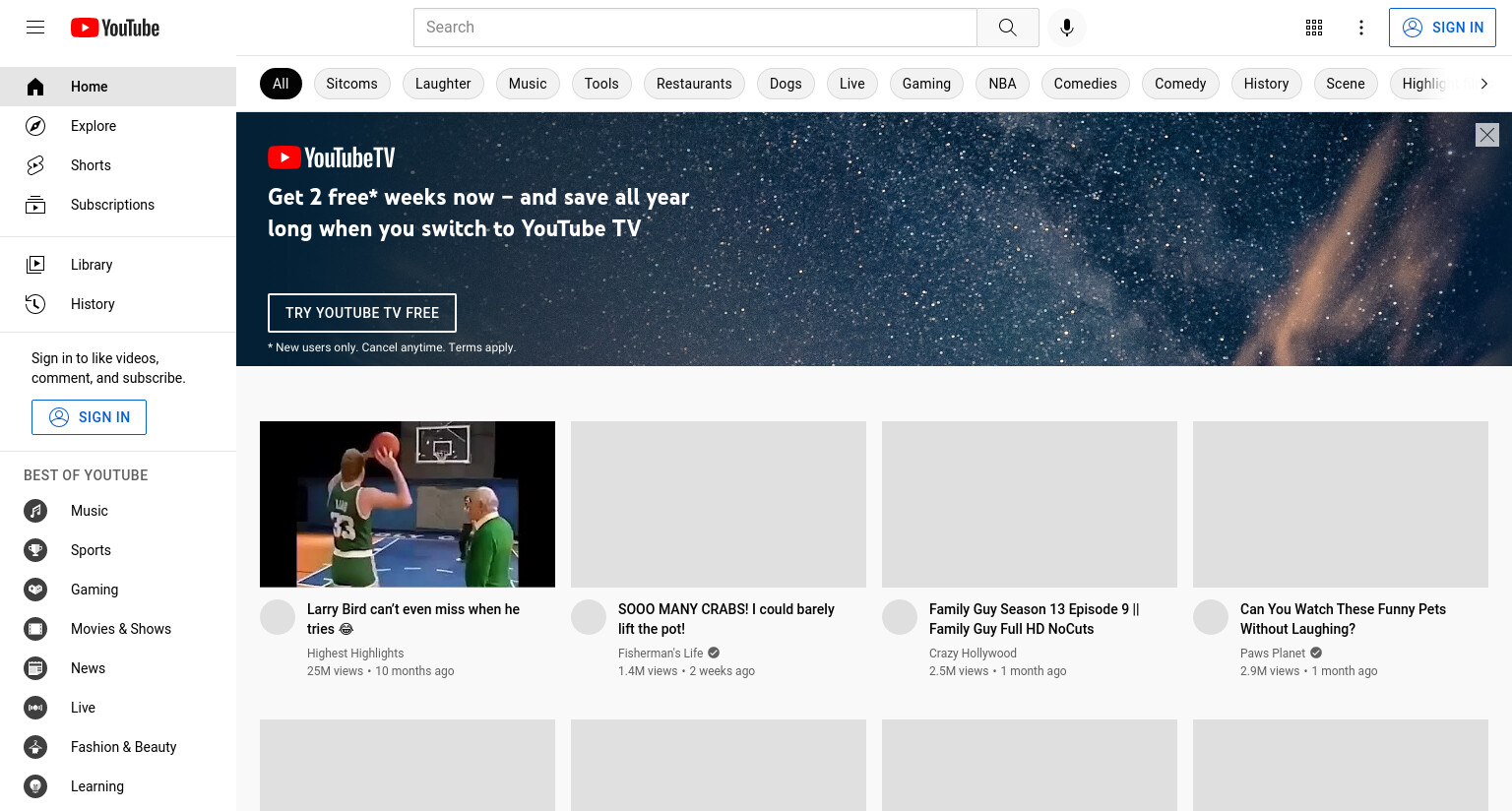Select the Dogs filter chip
Viewport: 1512px width, 811px height.
click(x=786, y=84)
